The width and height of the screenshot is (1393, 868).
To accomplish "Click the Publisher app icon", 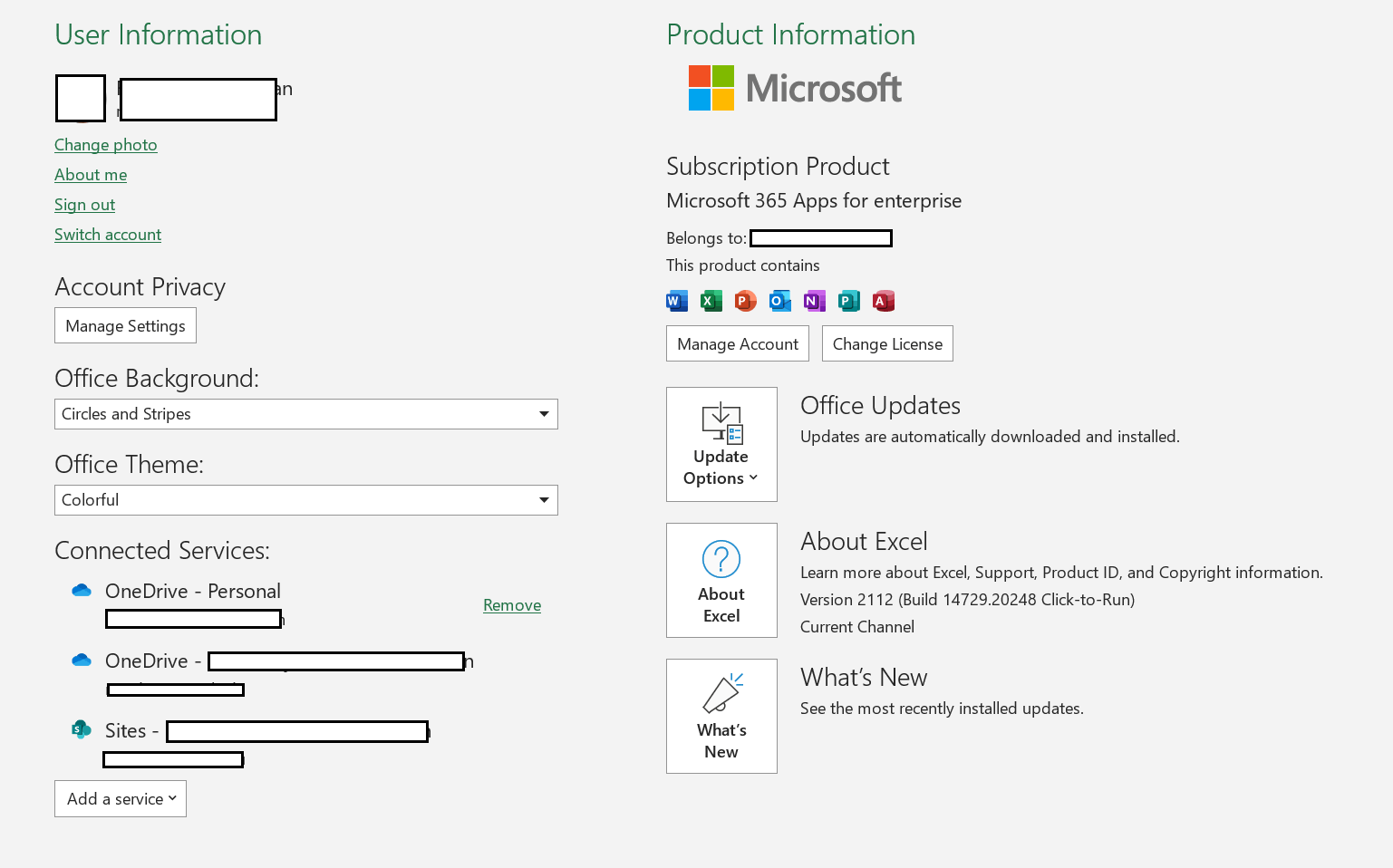I will [x=848, y=301].
